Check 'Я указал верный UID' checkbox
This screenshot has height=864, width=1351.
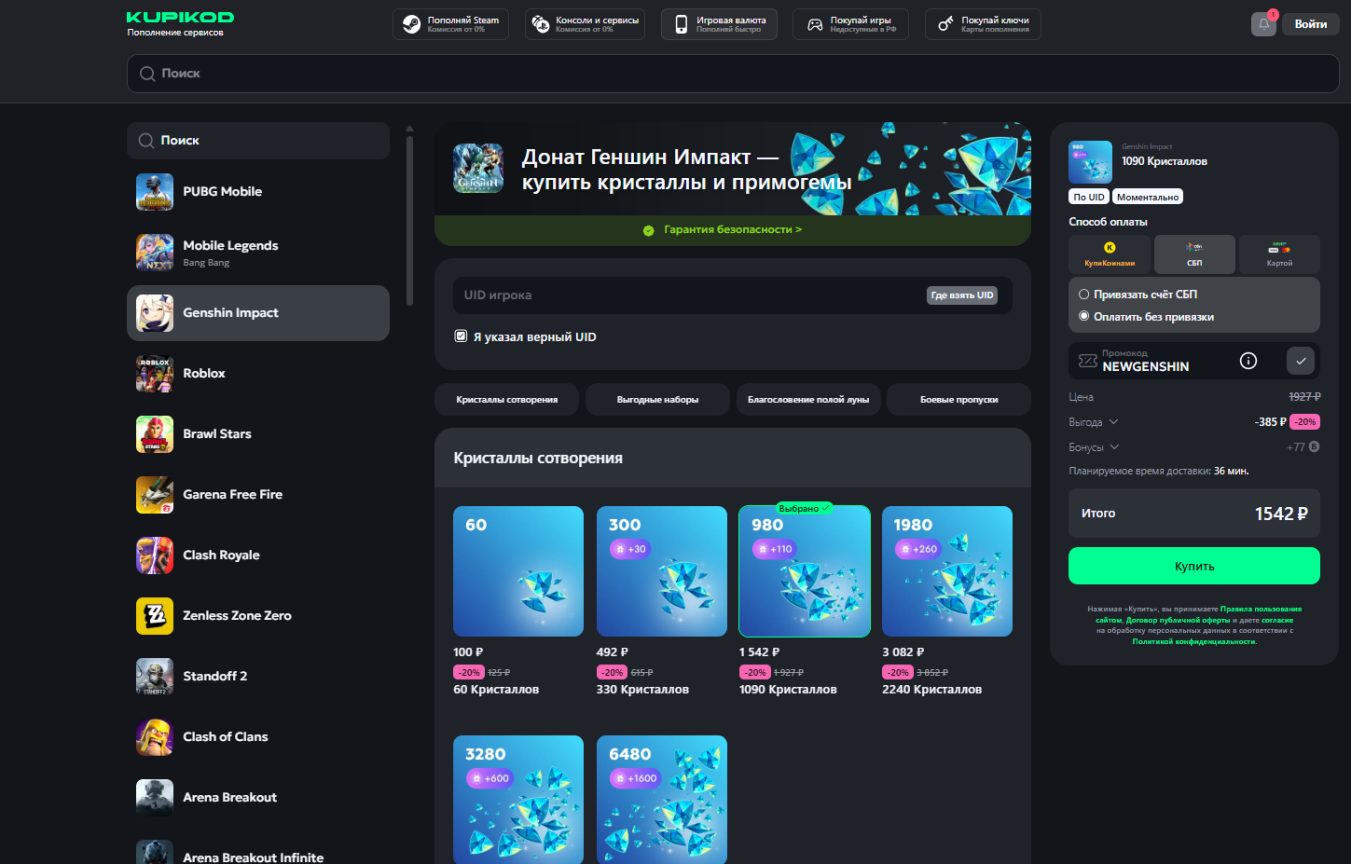(461, 337)
